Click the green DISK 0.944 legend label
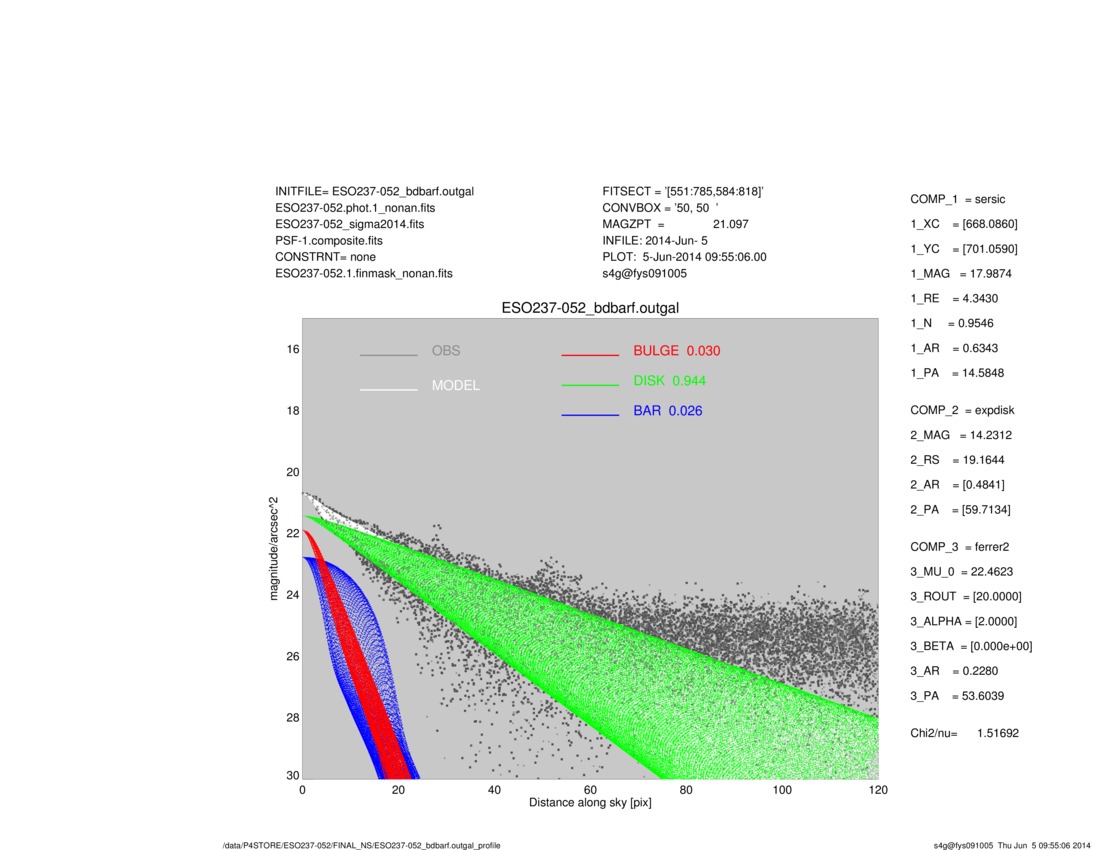The height and width of the screenshot is (850, 1100). pyautogui.click(x=669, y=381)
